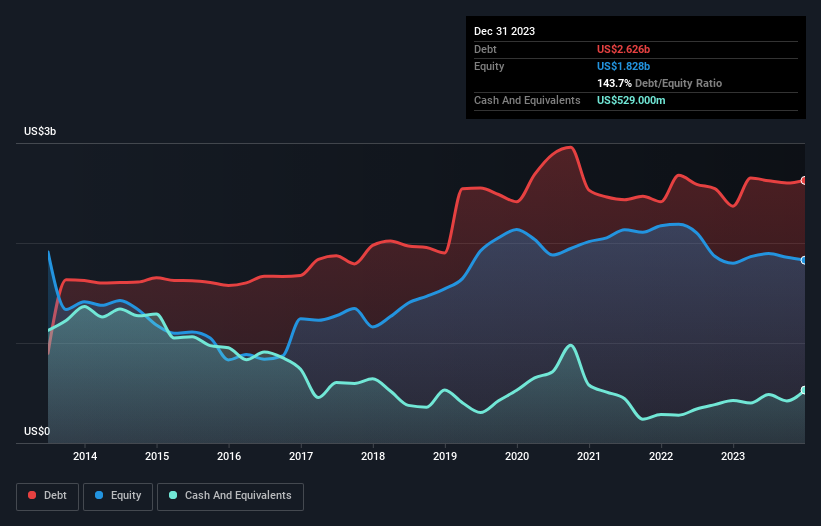
Task: Click the tooltip Debt row label
Action: tap(485, 49)
